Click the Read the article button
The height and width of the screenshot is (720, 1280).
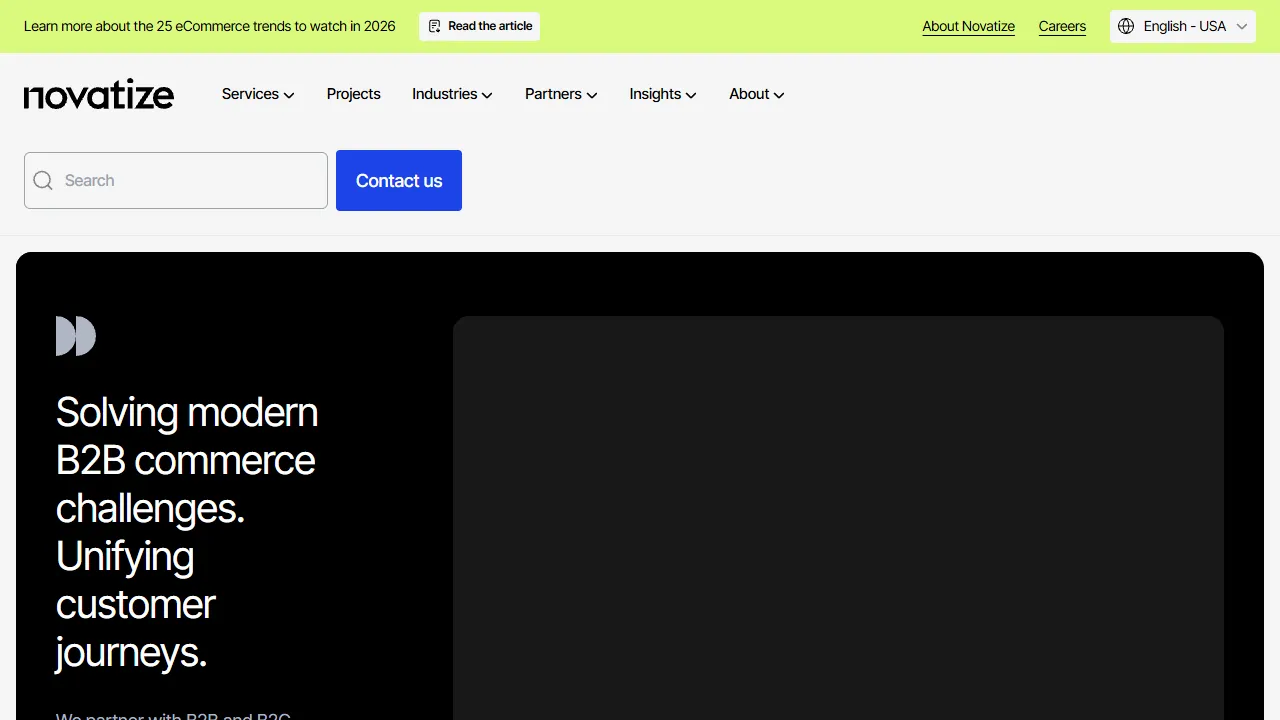point(479,26)
